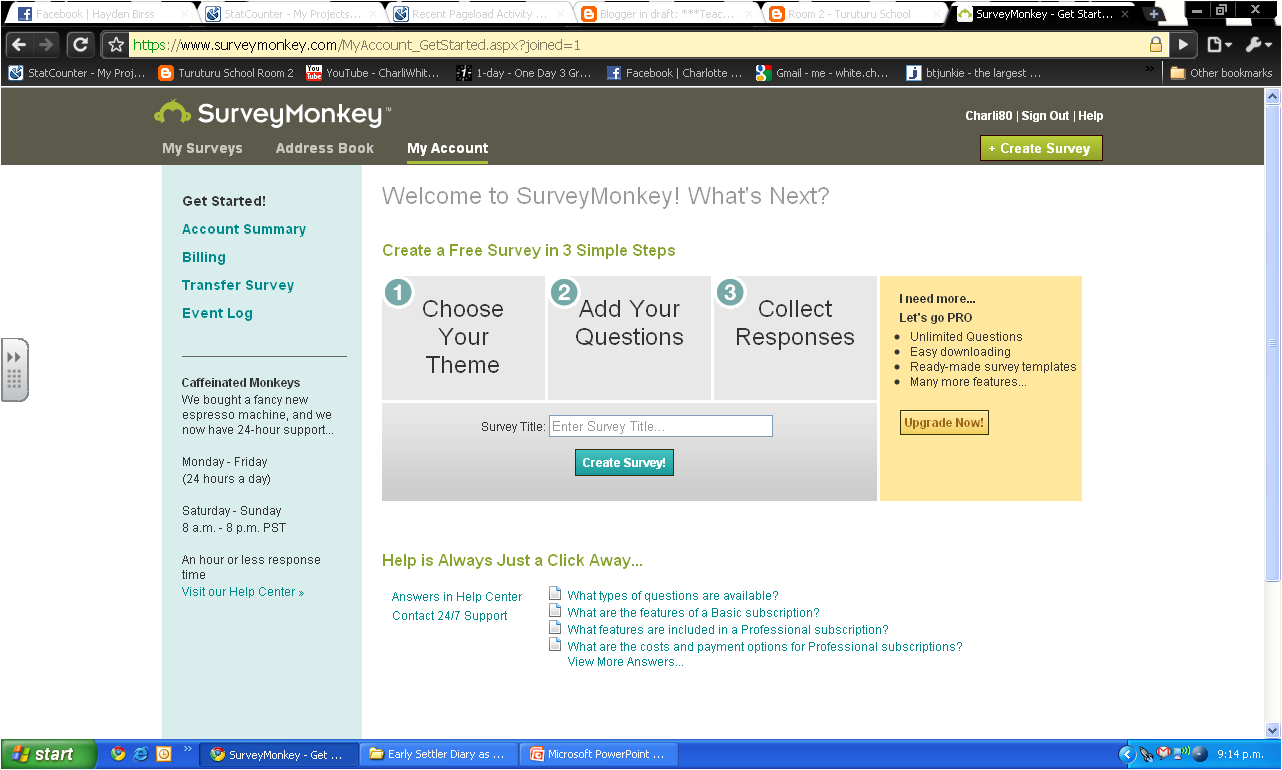Click the Go arrow beside the address bar
Screen dimensions: 1282x770
[x=1183, y=45]
